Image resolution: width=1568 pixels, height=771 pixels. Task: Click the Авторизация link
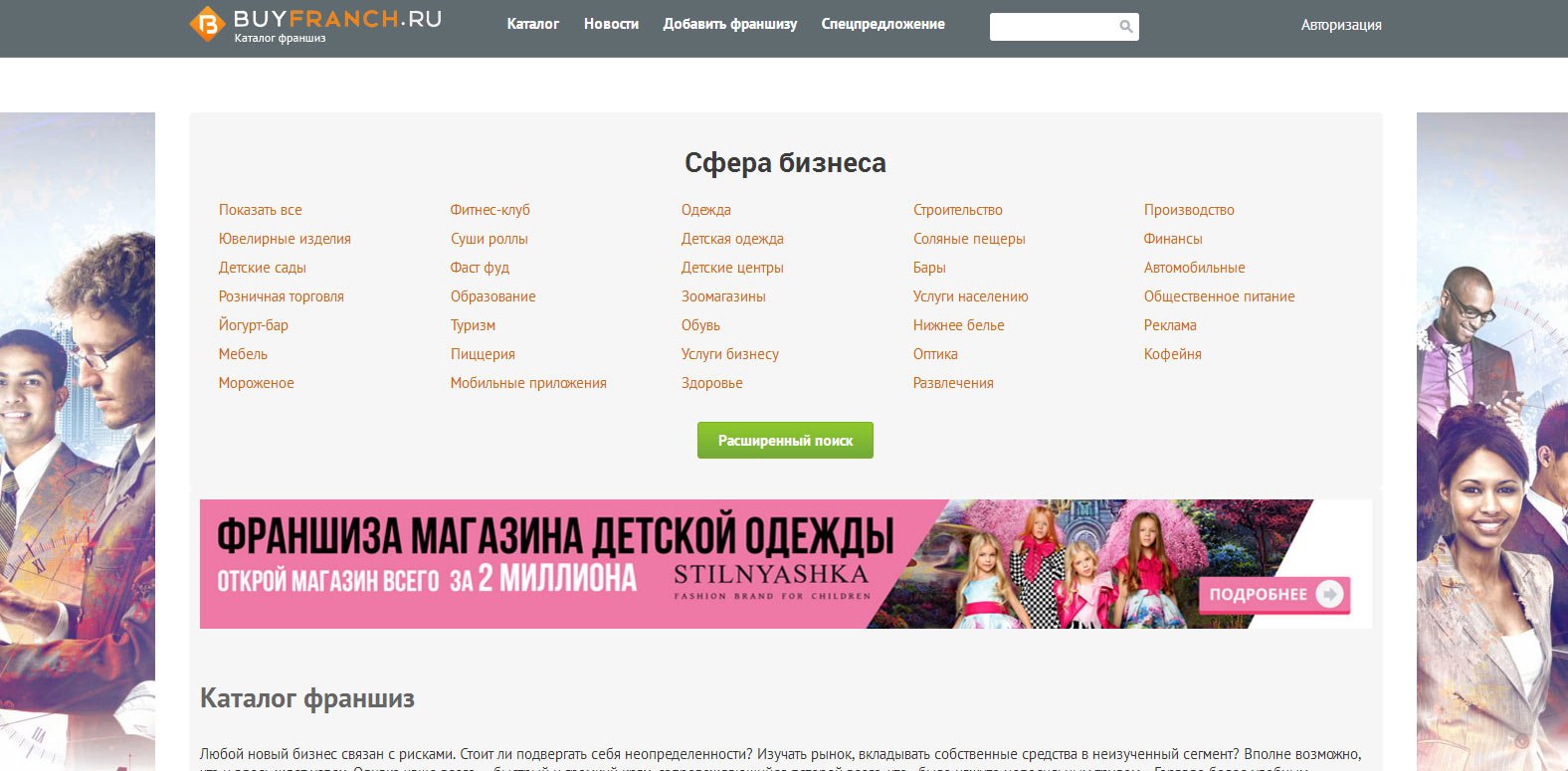pos(1341,25)
